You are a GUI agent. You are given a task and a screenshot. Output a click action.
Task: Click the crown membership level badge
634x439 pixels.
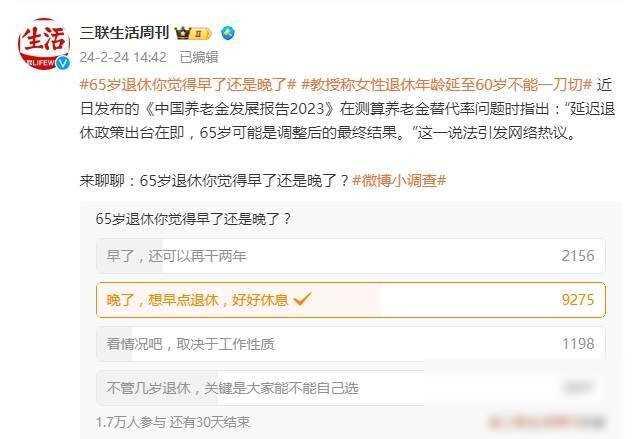(x=193, y=33)
